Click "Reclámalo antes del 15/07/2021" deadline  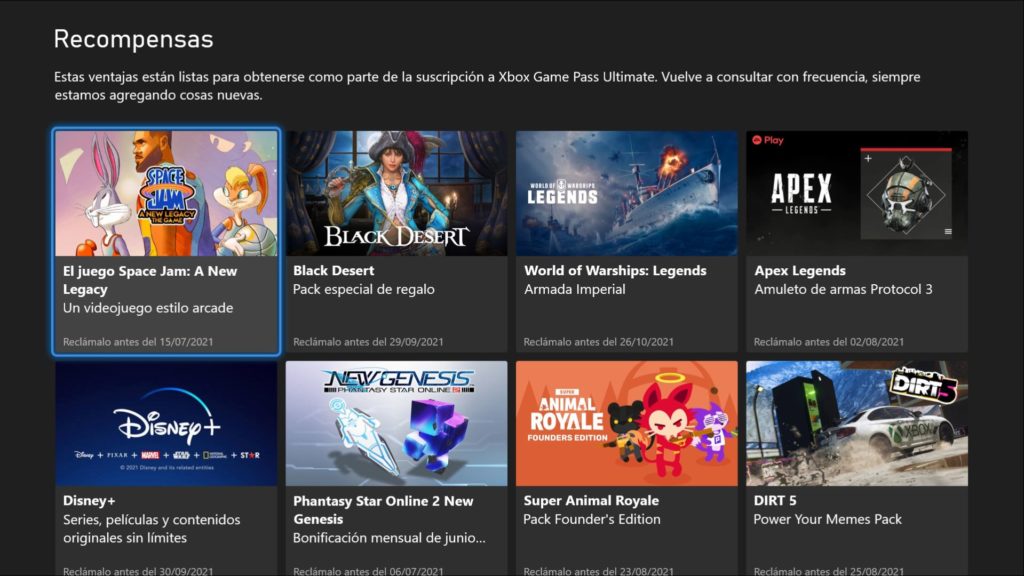coord(138,342)
